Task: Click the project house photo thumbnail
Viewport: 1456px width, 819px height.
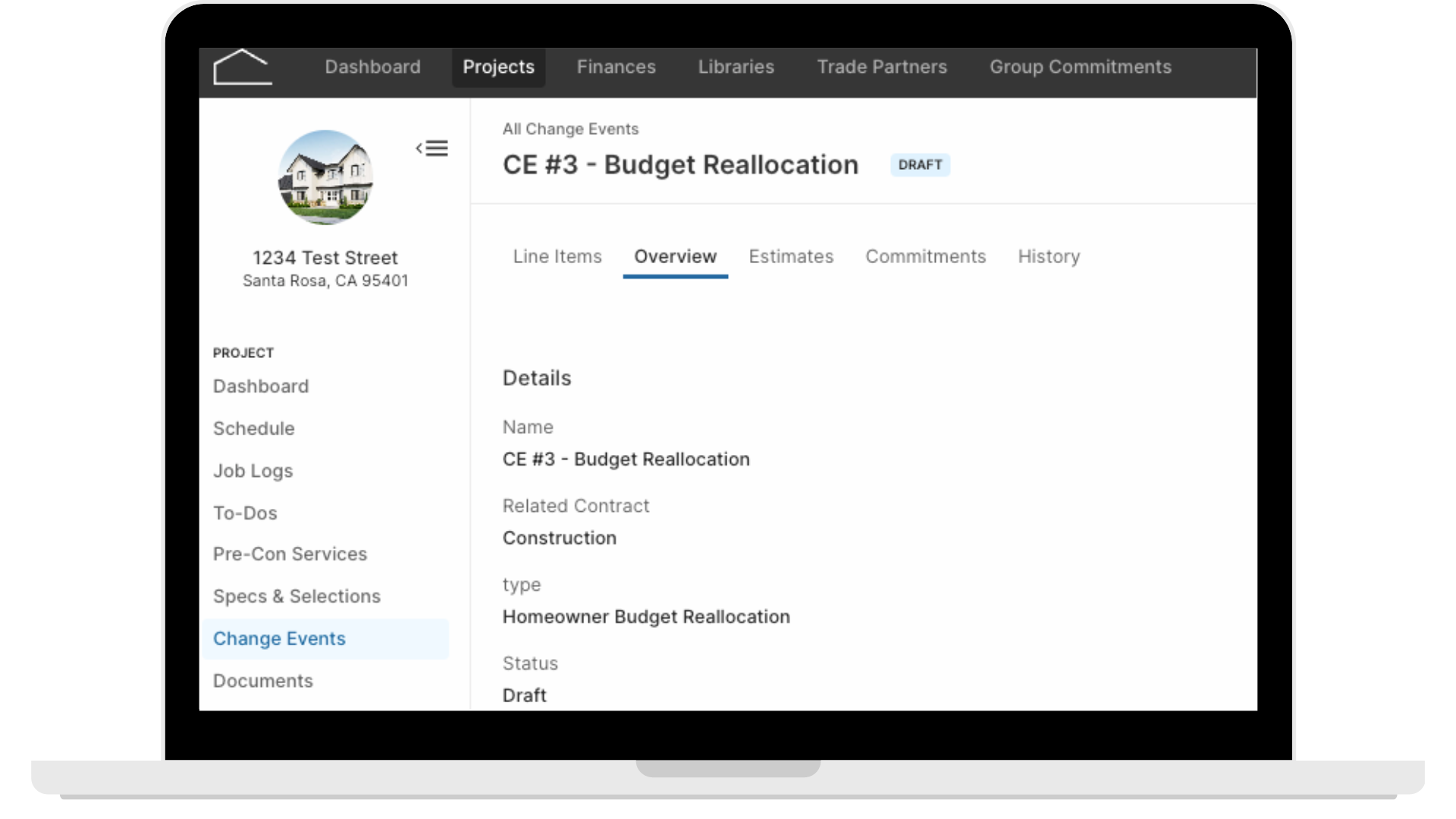Action: tap(325, 177)
